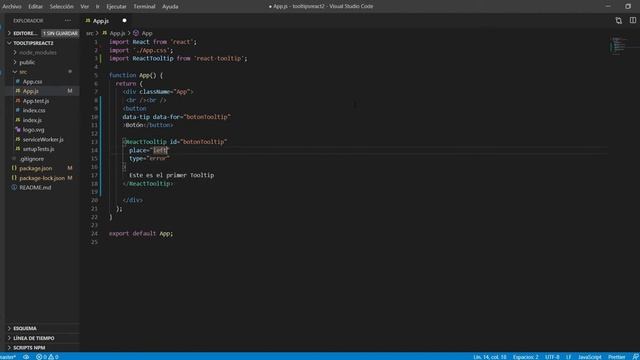Open problems panel via errors and warnings count

[47, 357]
